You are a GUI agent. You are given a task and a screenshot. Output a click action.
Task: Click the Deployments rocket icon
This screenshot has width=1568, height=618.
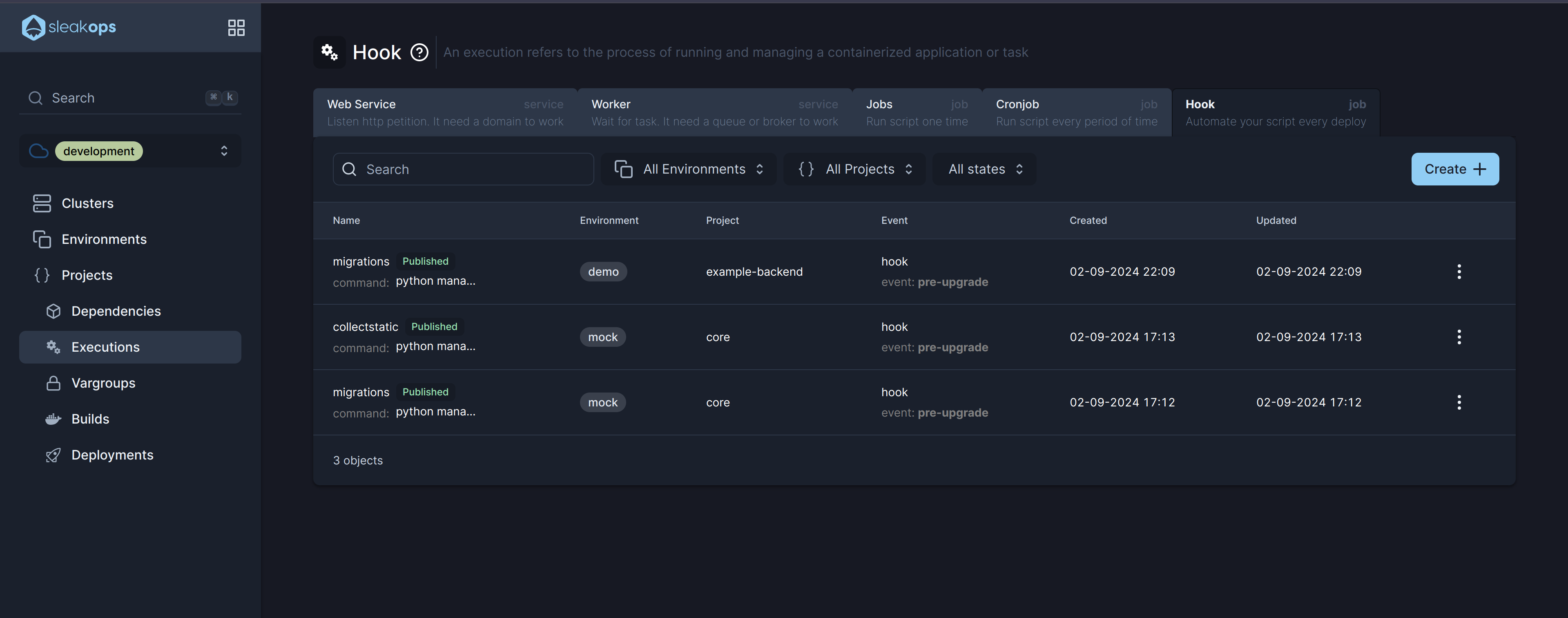click(x=54, y=455)
